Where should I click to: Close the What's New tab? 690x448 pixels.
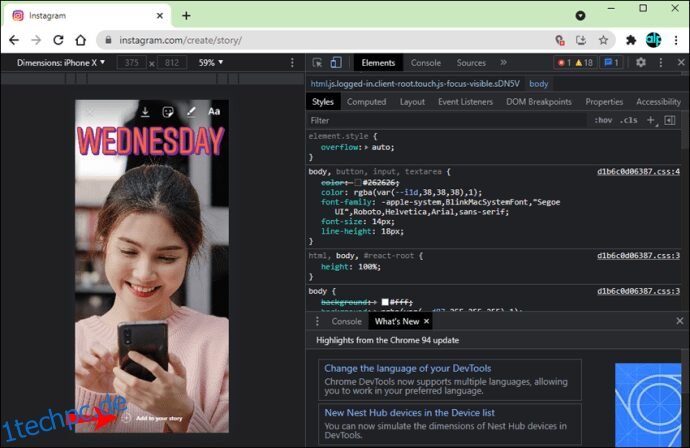(426, 322)
